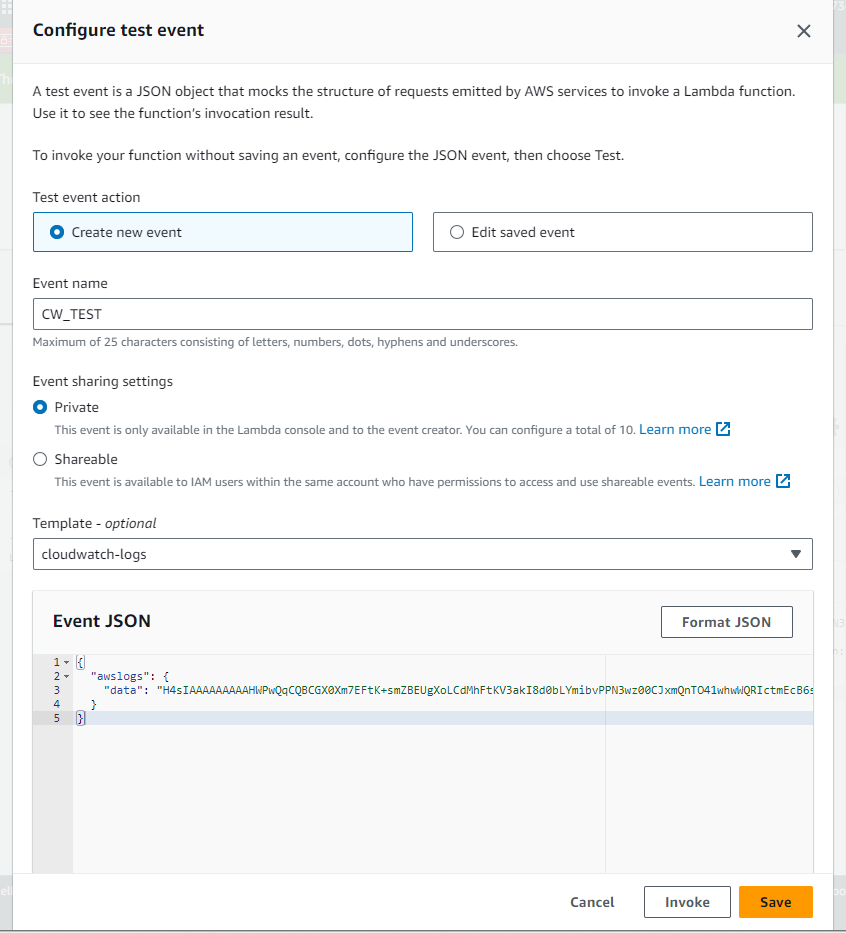Image resolution: width=846 pixels, height=933 pixels.
Task: Click line number 3 in the editor gutter
Action: tap(56, 690)
